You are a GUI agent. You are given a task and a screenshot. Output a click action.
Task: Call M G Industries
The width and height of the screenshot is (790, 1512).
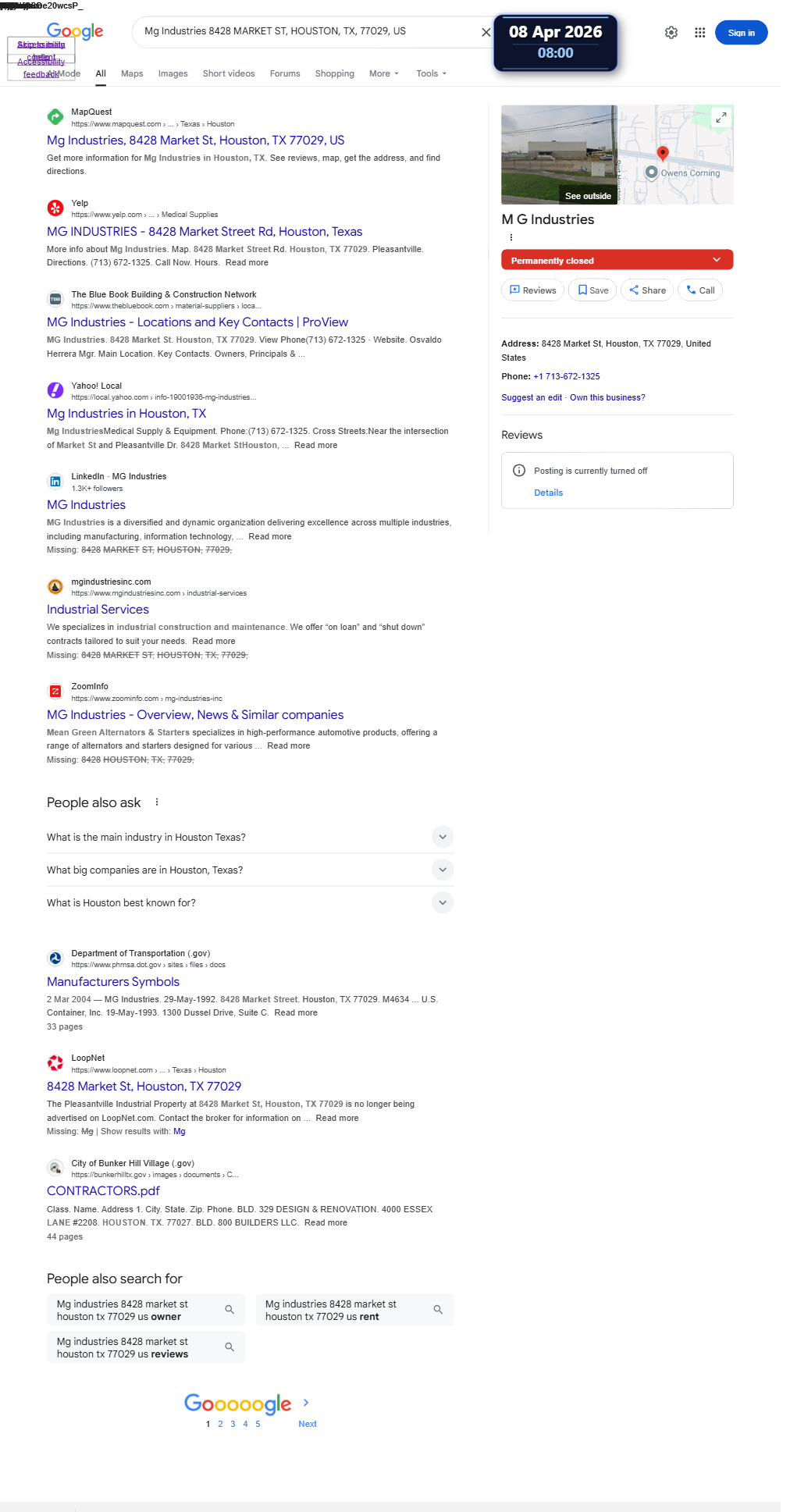(700, 290)
